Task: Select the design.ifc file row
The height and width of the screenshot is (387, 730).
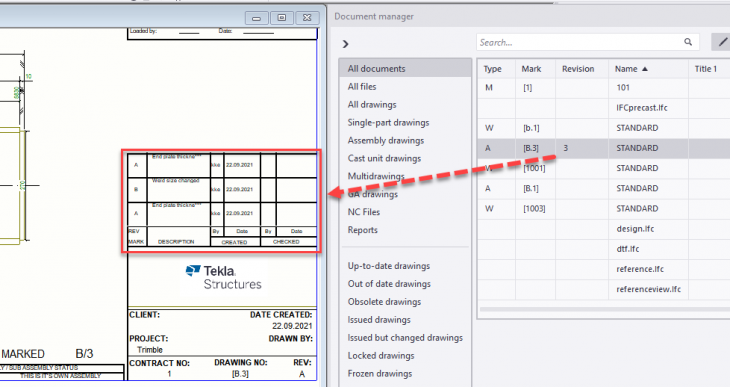Action: click(x=604, y=229)
